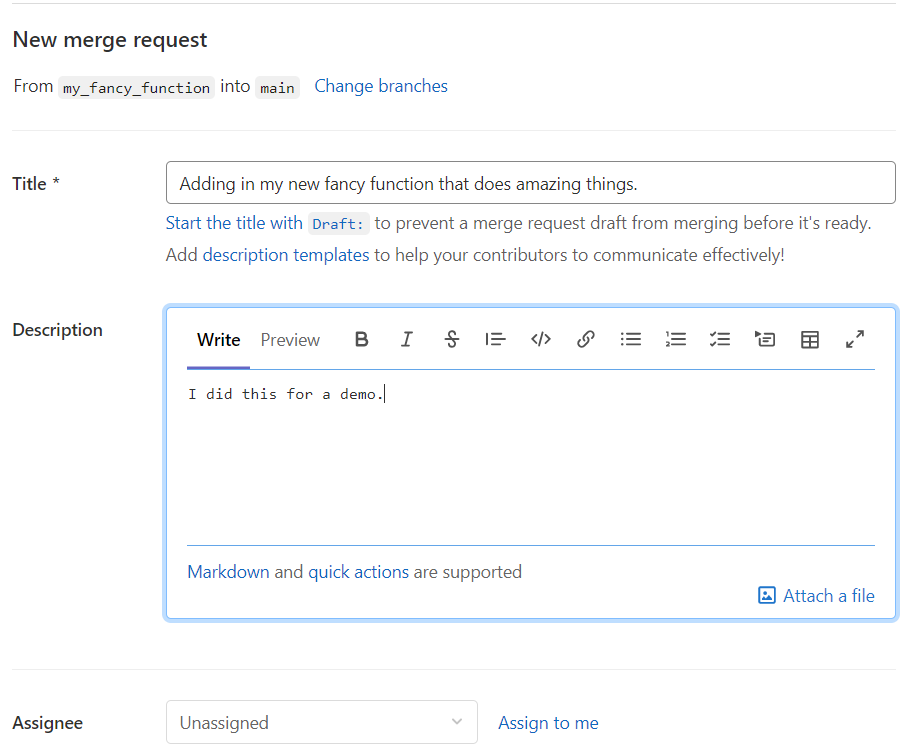Open the Assignee dropdown
This screenshot has height=753, width=915.
pos(321,722)
